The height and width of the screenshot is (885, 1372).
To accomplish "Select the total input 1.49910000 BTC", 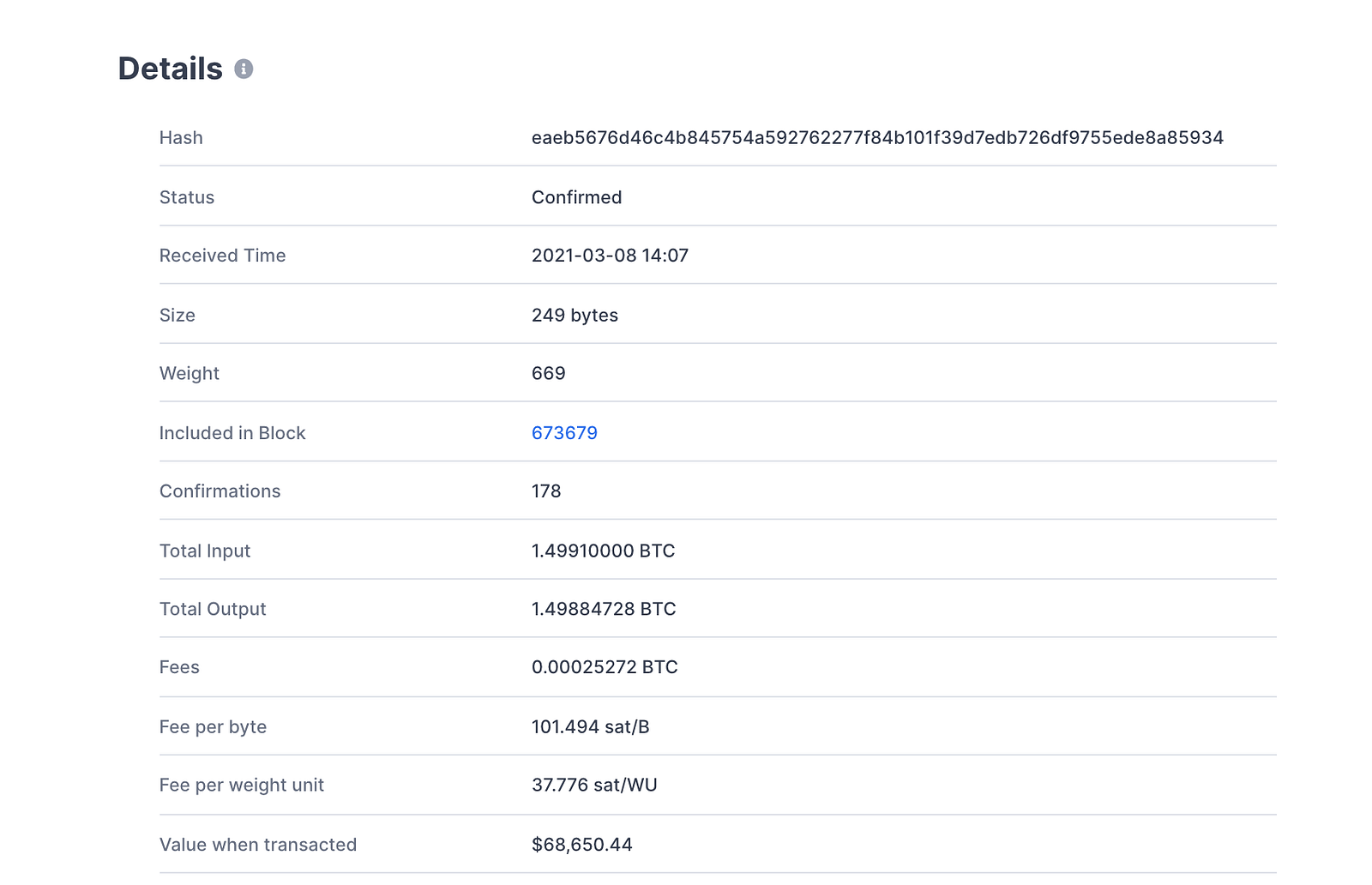I will pos(603,551).
